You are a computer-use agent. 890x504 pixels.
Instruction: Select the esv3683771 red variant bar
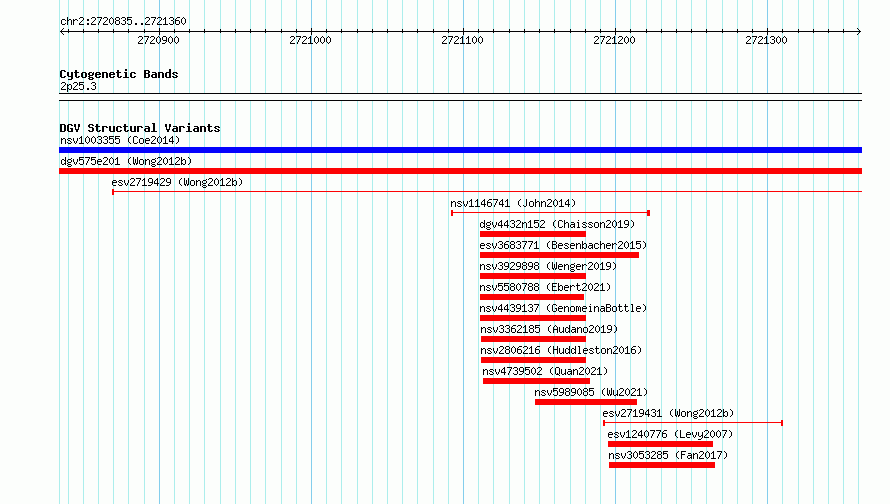[559, 255]
